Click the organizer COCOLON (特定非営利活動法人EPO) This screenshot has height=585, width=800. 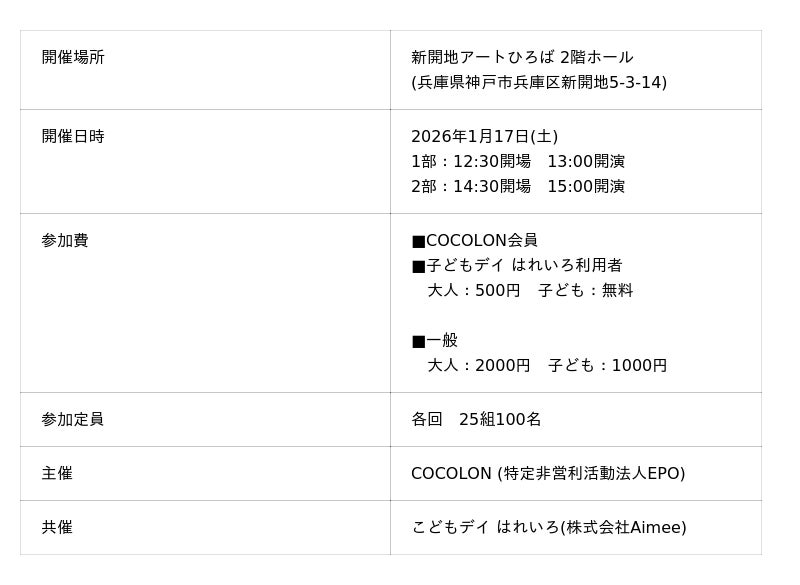coord(548,473)
